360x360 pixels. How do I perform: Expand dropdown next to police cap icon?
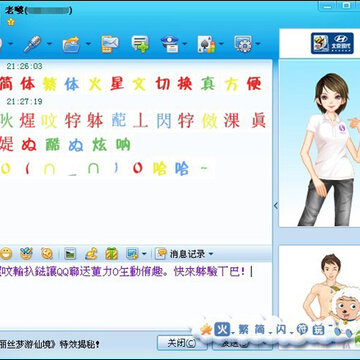point(185,44)
